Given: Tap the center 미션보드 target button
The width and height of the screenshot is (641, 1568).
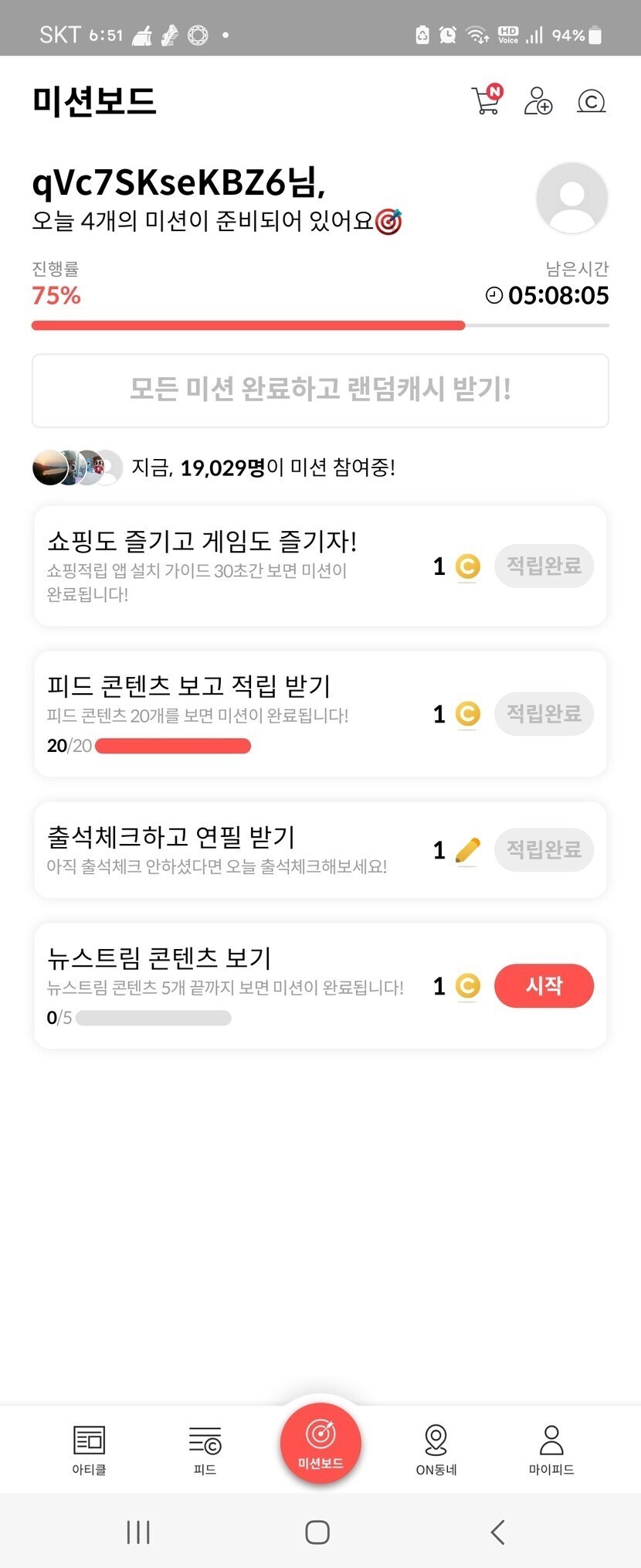Looking at the screenshot, I should click(x=320, y=1442).
